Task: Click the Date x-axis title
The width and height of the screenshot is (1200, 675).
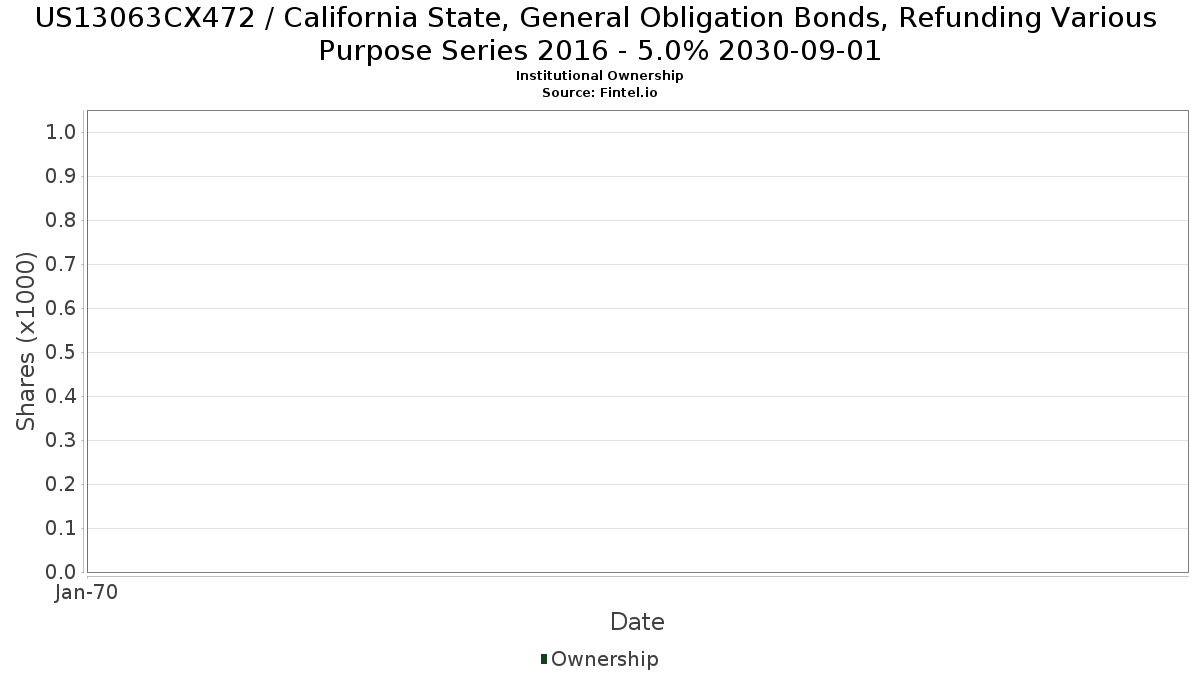Action: (x=637, y=622)
